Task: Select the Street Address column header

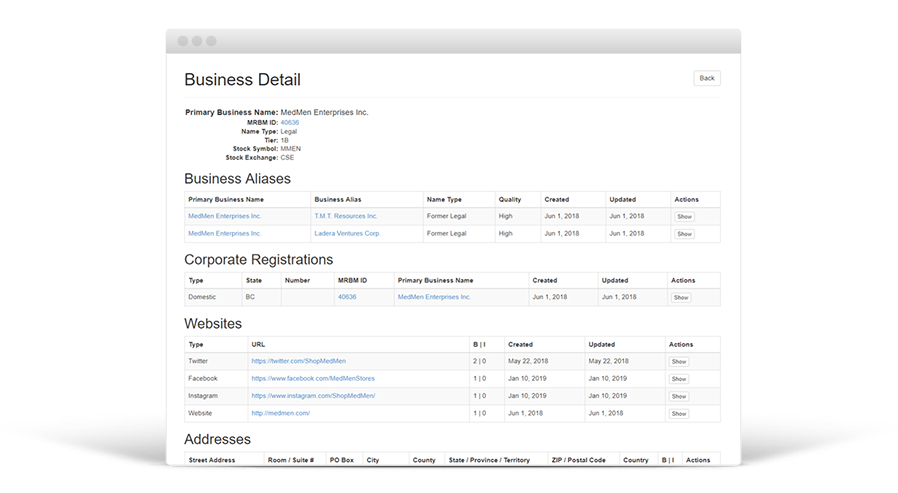Action: point(212,460)
